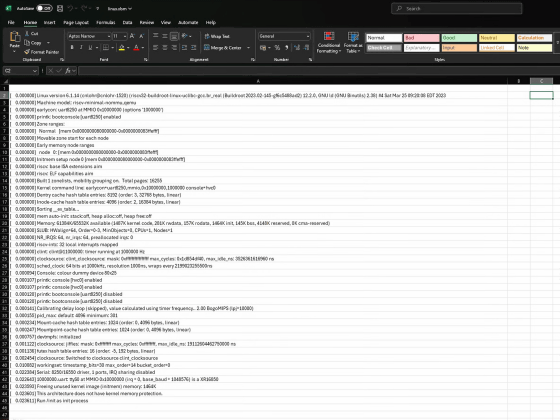560x420 pixels.
Task: Toggle Italic formatting
Action: [81, 48]
